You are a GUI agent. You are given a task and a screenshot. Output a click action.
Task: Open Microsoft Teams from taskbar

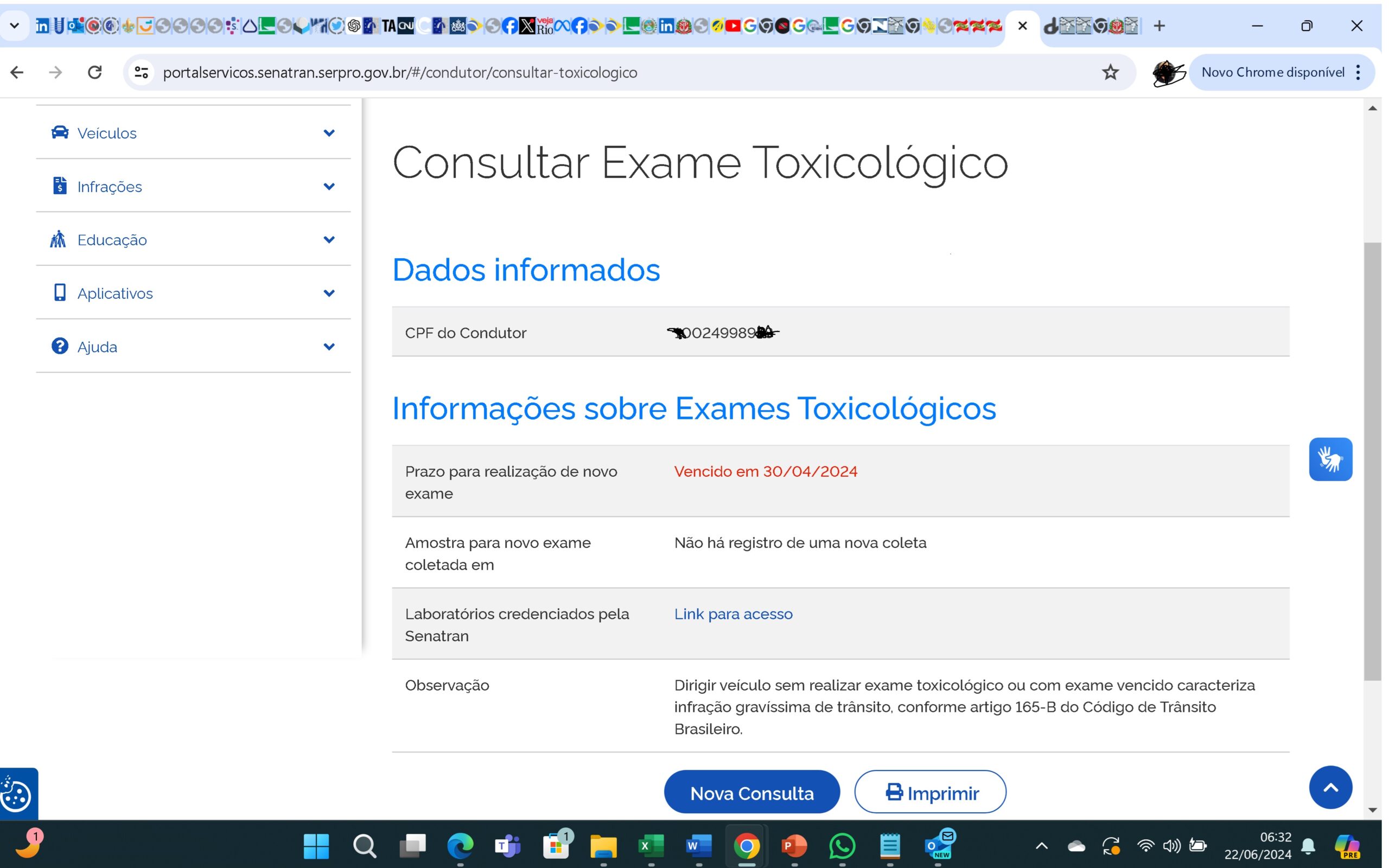pos(508,846)
